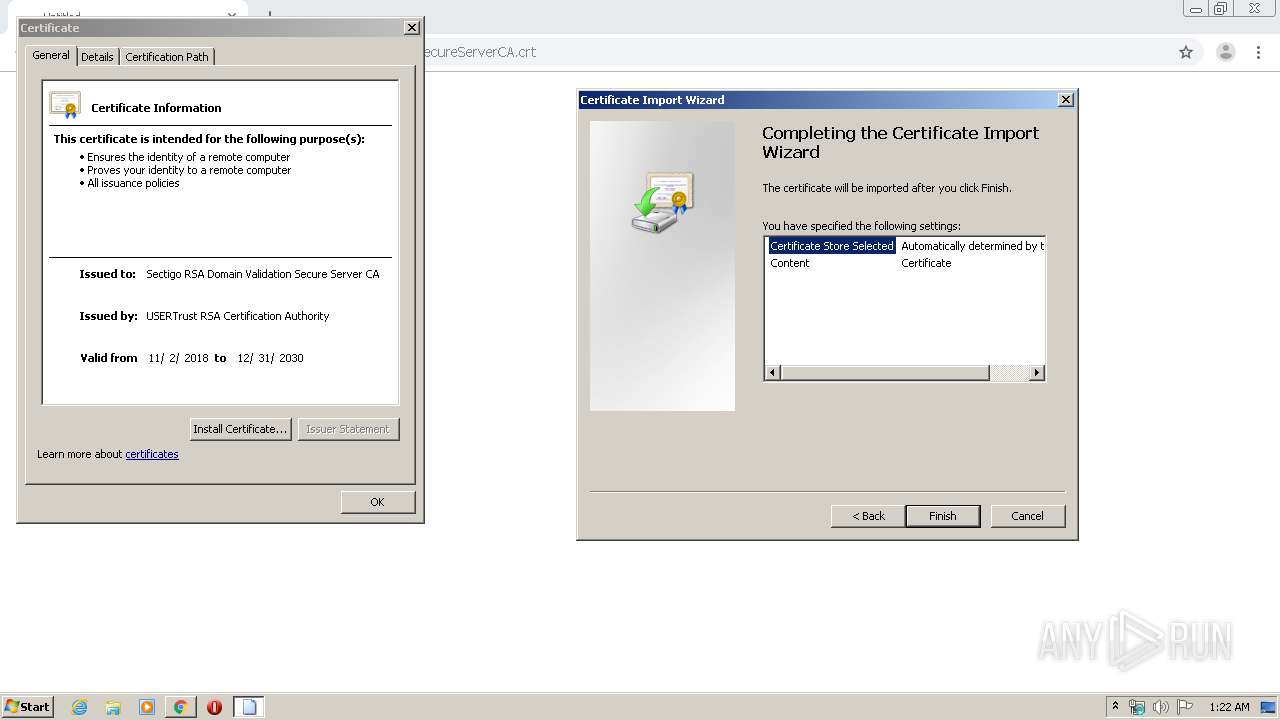Click the Show desktop button in the tray
1280x720 pixels.
click(x=1270, y=707)
